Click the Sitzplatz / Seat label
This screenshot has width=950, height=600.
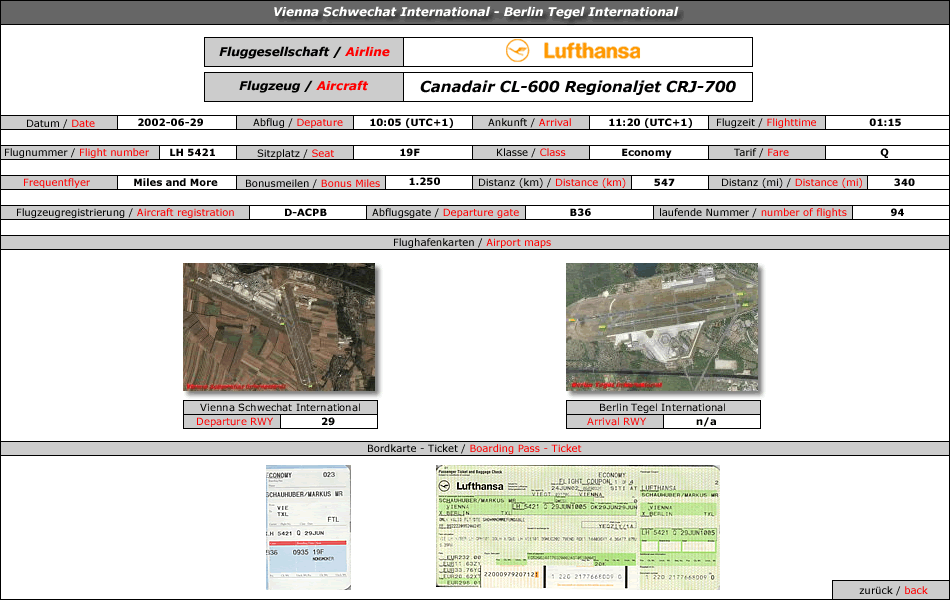click(x=295, y=153)
